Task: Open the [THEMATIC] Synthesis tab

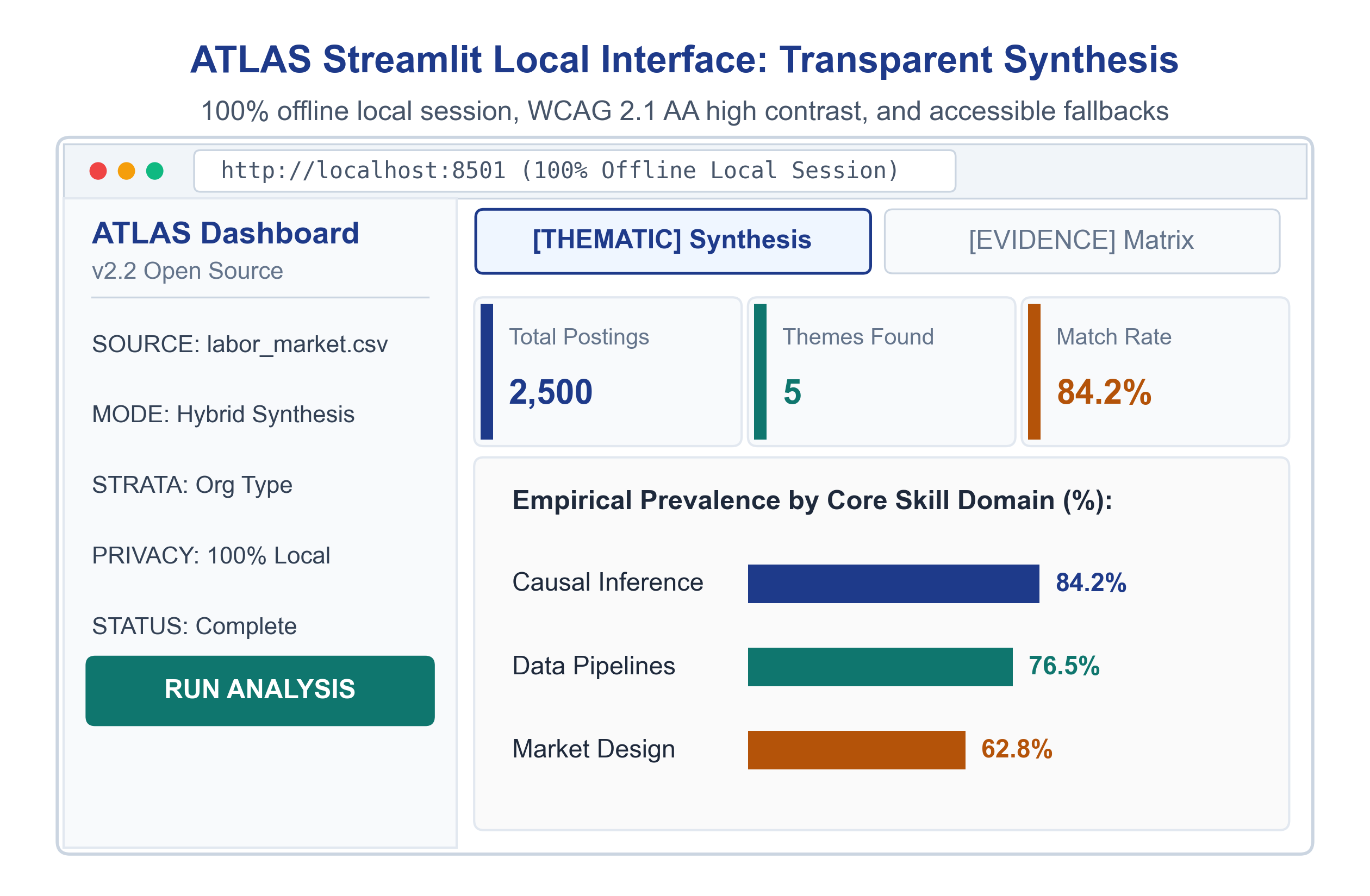Action: (x=672, y=241)
